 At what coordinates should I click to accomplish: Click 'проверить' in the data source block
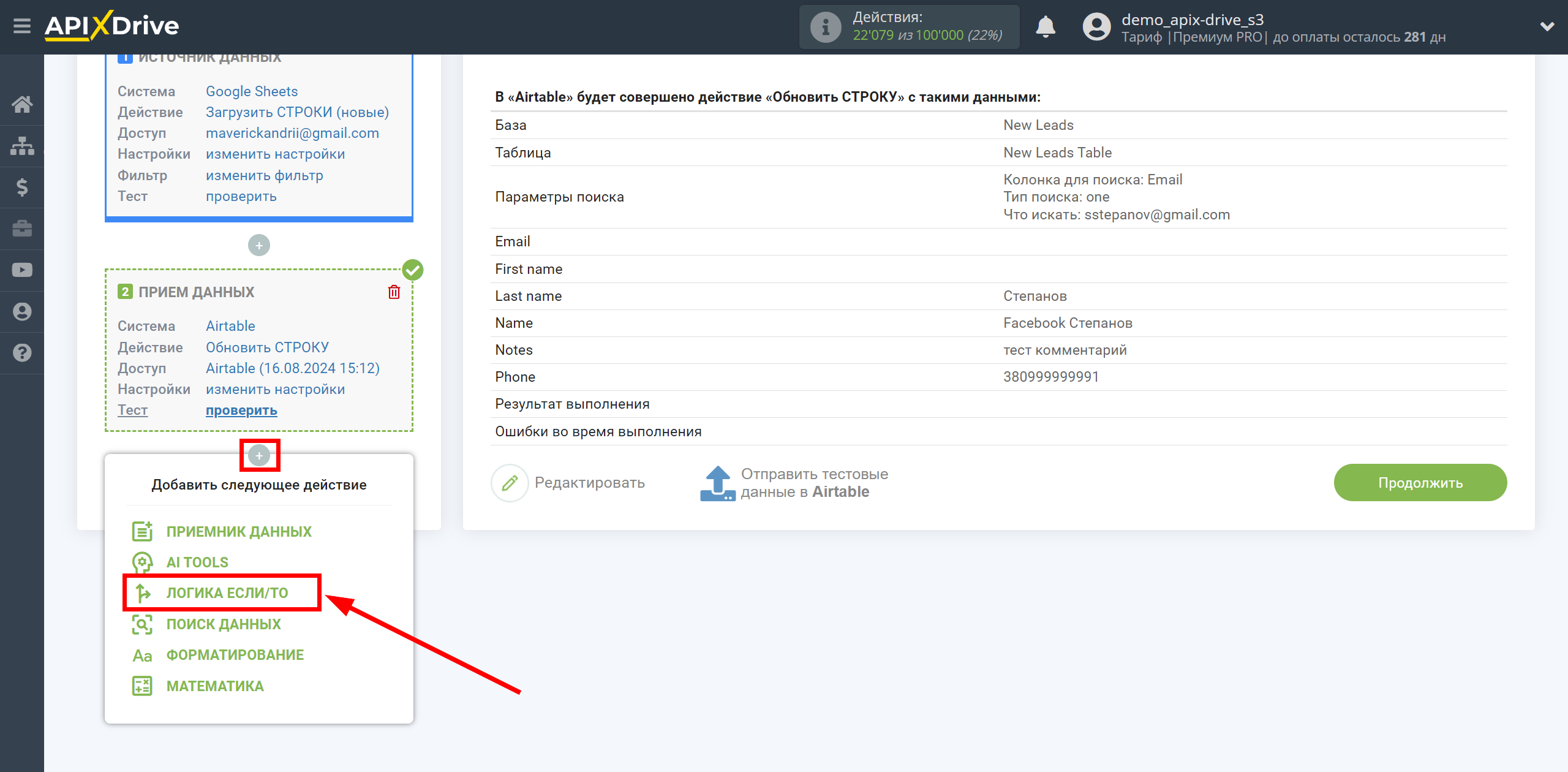(241, 196)
